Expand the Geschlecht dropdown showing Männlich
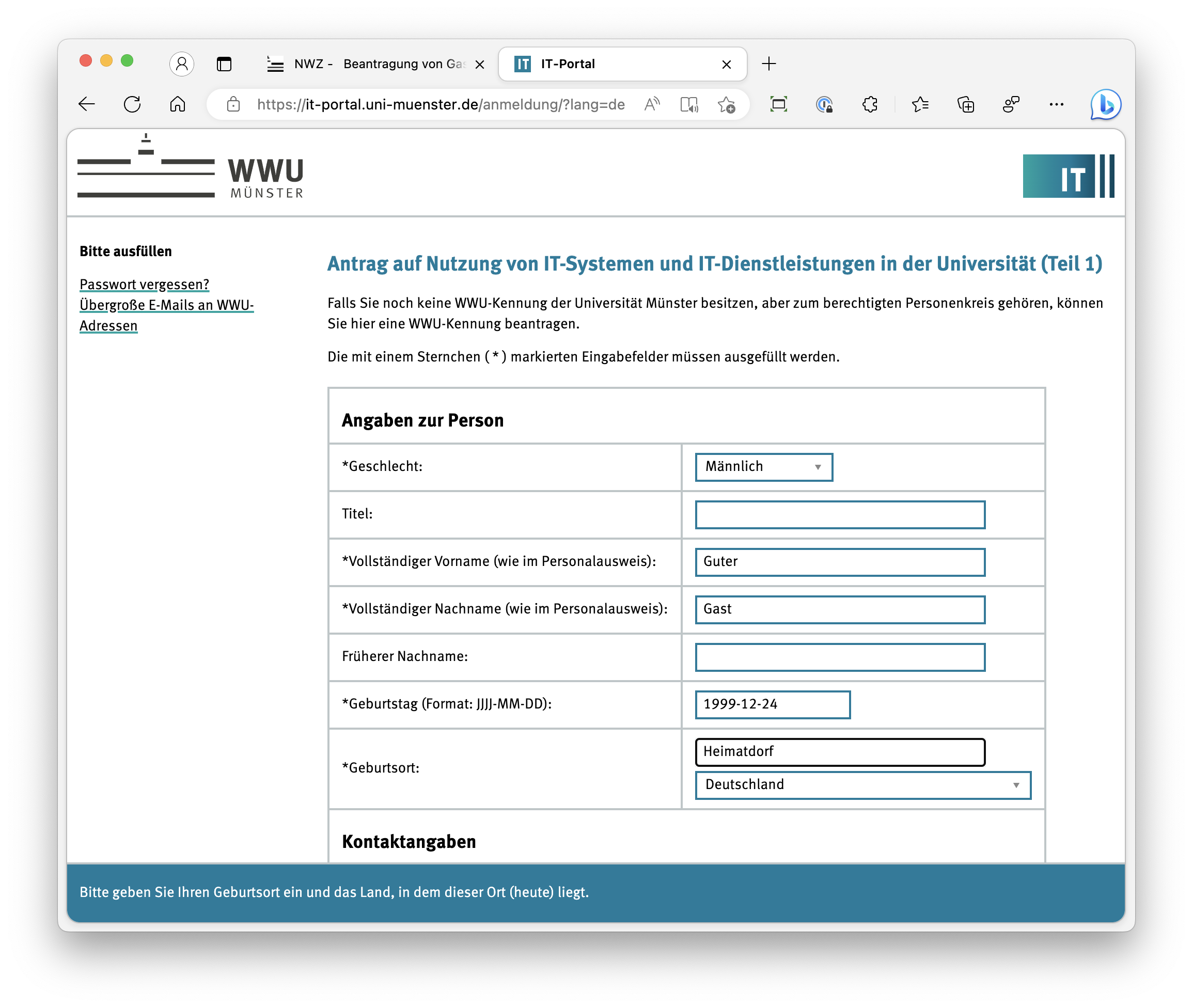Viewport: 1193px width, 1008px height. coord(763,467)
